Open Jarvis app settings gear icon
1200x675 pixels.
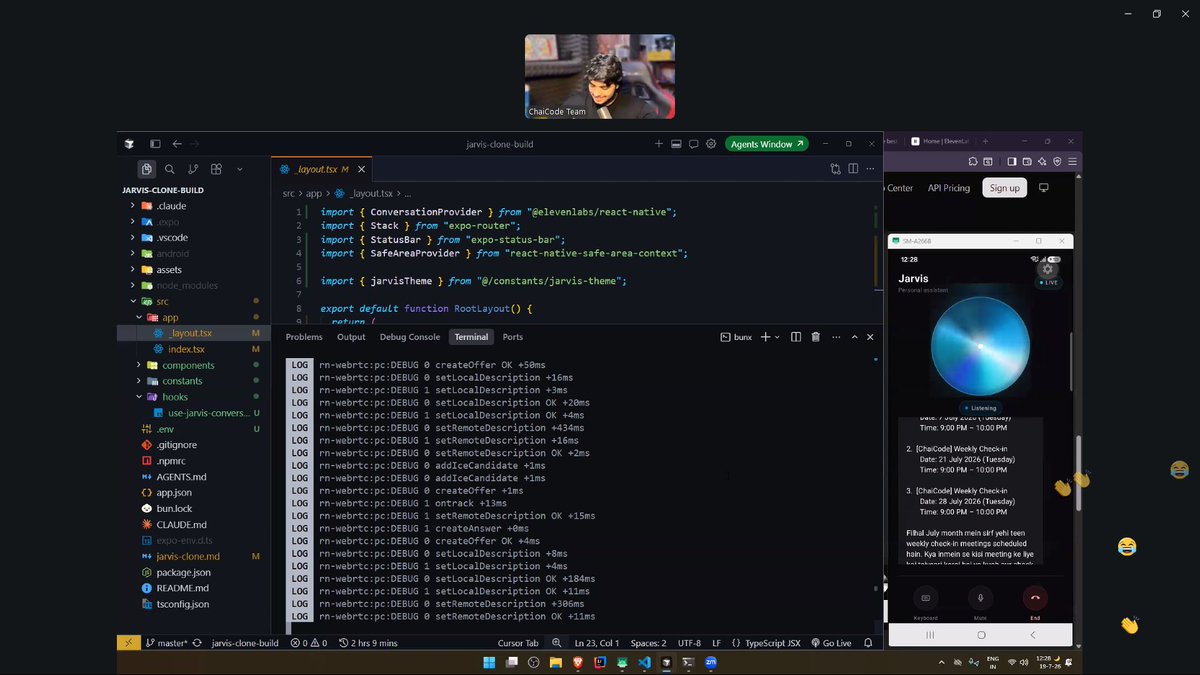coord(1048,269)
